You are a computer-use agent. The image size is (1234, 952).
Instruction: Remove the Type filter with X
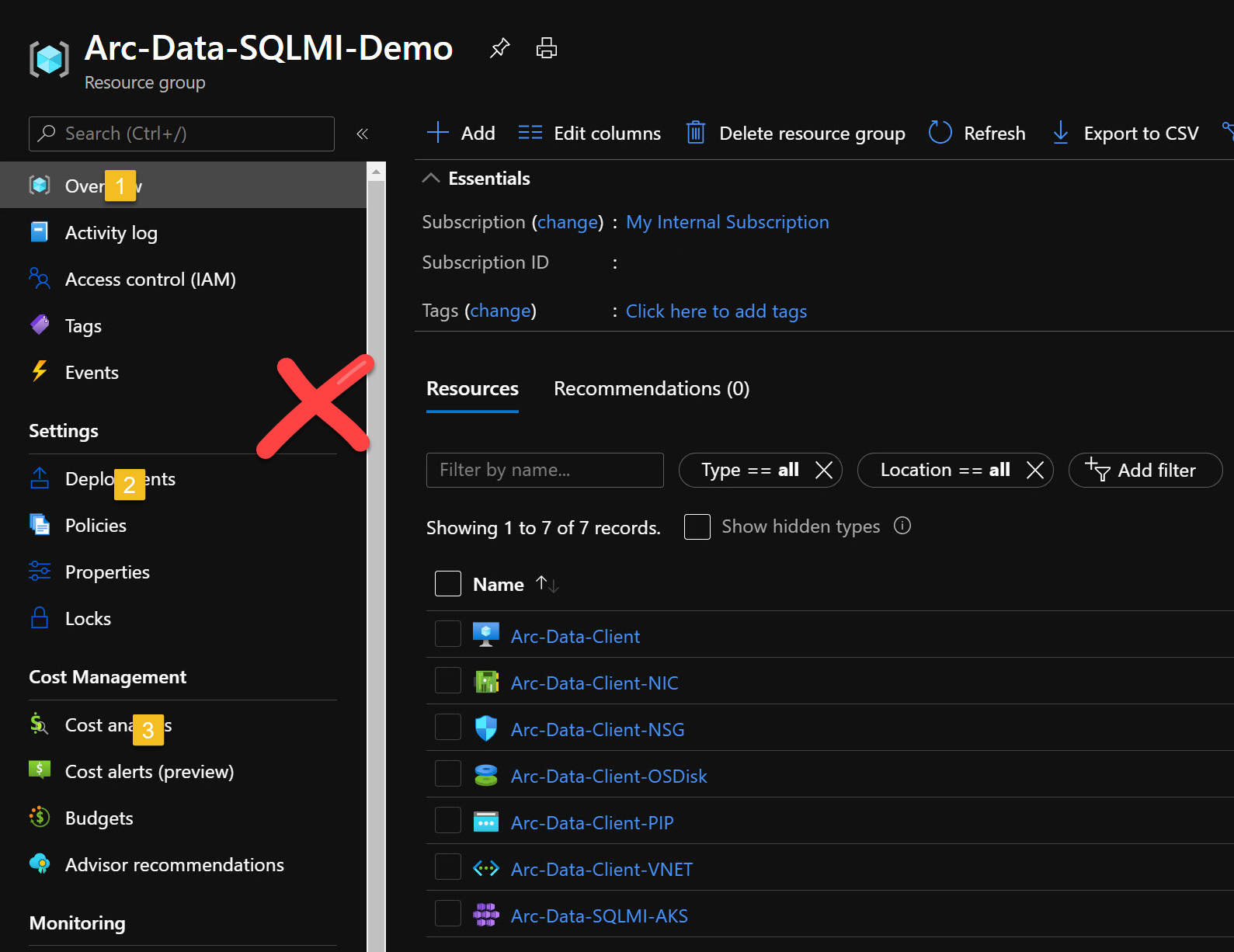824,470
